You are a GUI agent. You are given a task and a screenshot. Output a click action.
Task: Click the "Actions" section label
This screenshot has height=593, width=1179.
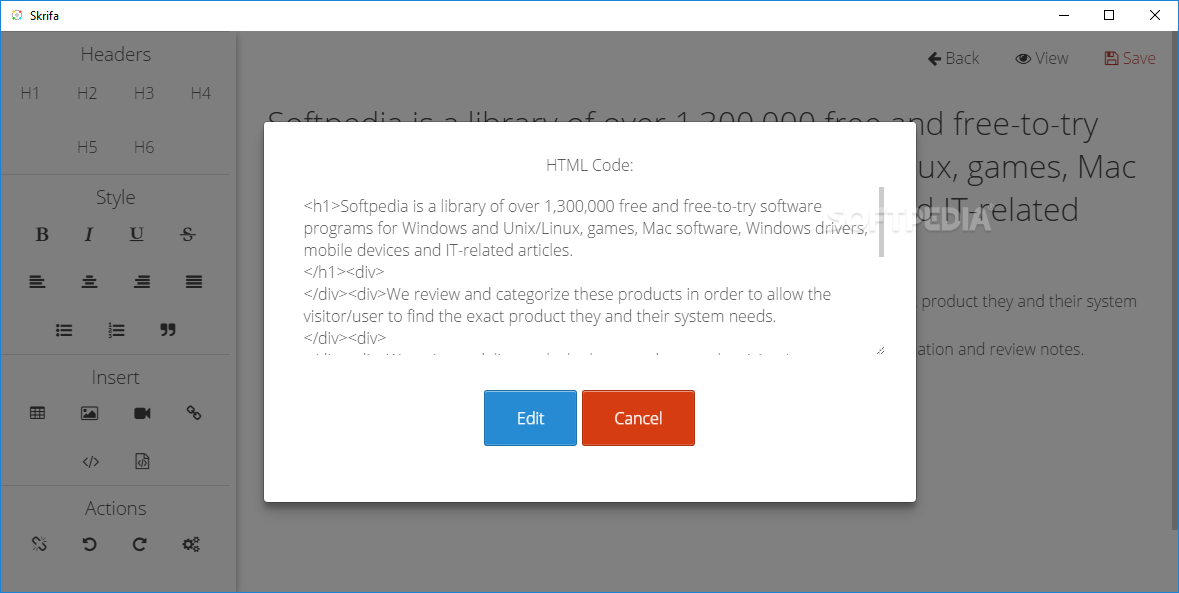(116, 508)
